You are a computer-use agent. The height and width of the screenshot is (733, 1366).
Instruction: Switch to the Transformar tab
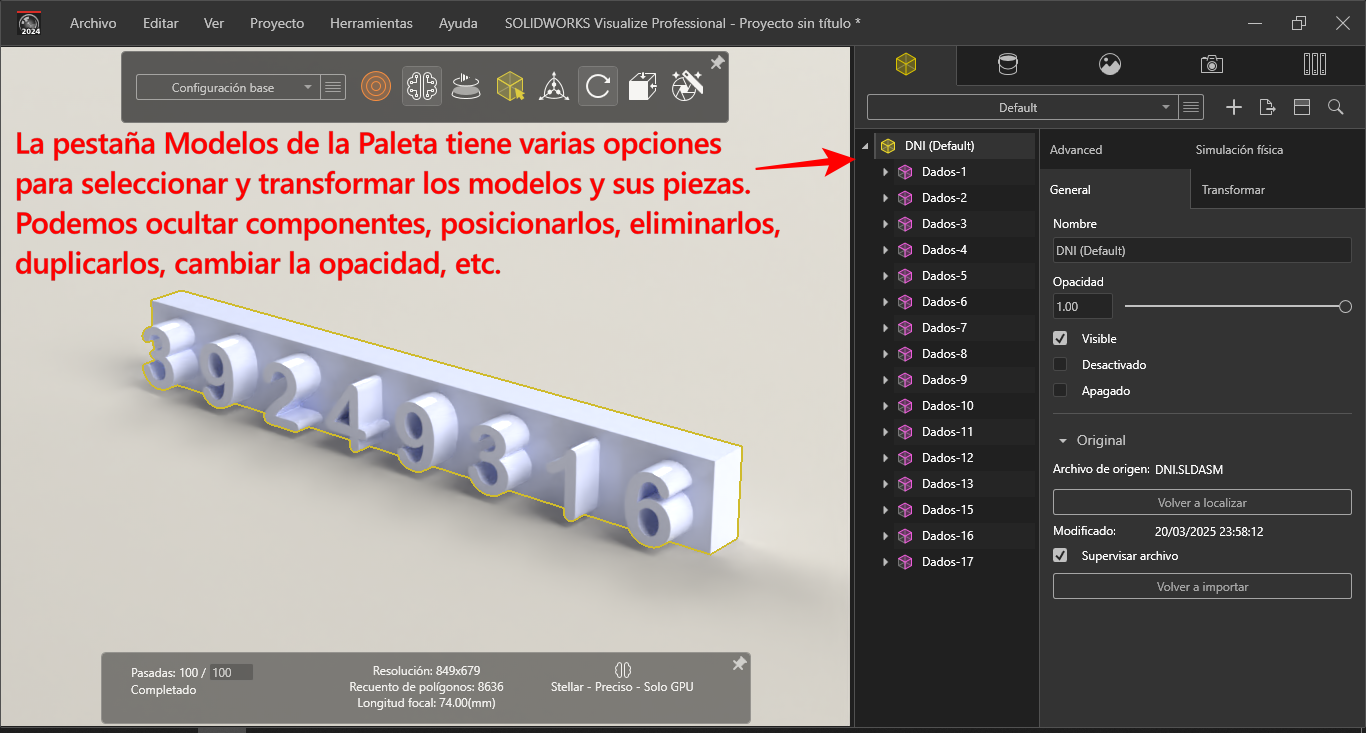point(1233,190)
